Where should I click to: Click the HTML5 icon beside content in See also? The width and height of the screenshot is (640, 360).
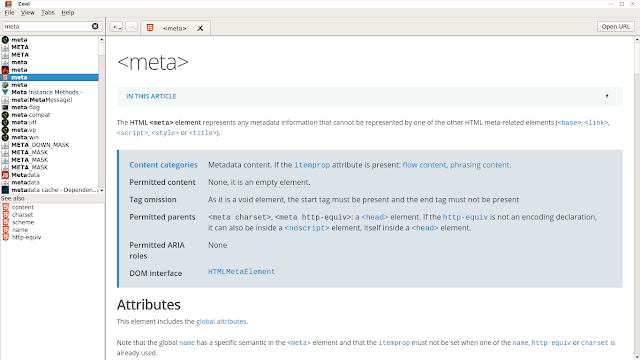[5, 207]
